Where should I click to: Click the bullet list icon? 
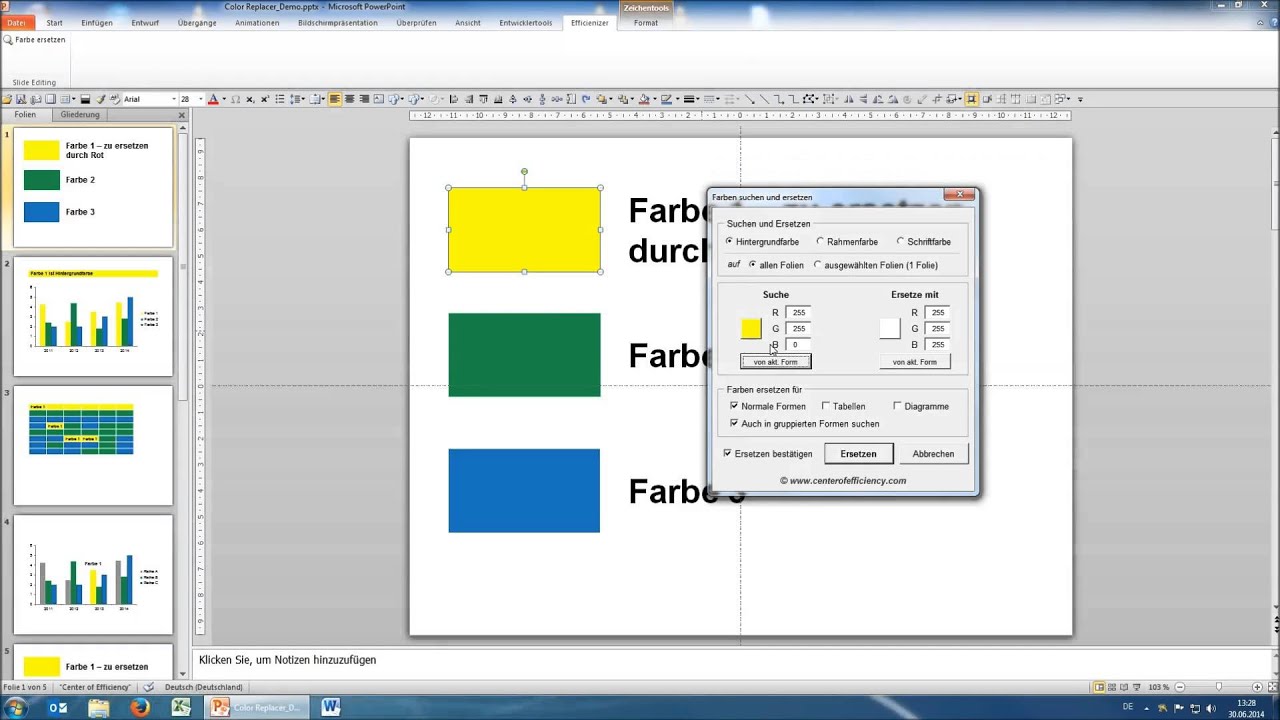[280, 99]
